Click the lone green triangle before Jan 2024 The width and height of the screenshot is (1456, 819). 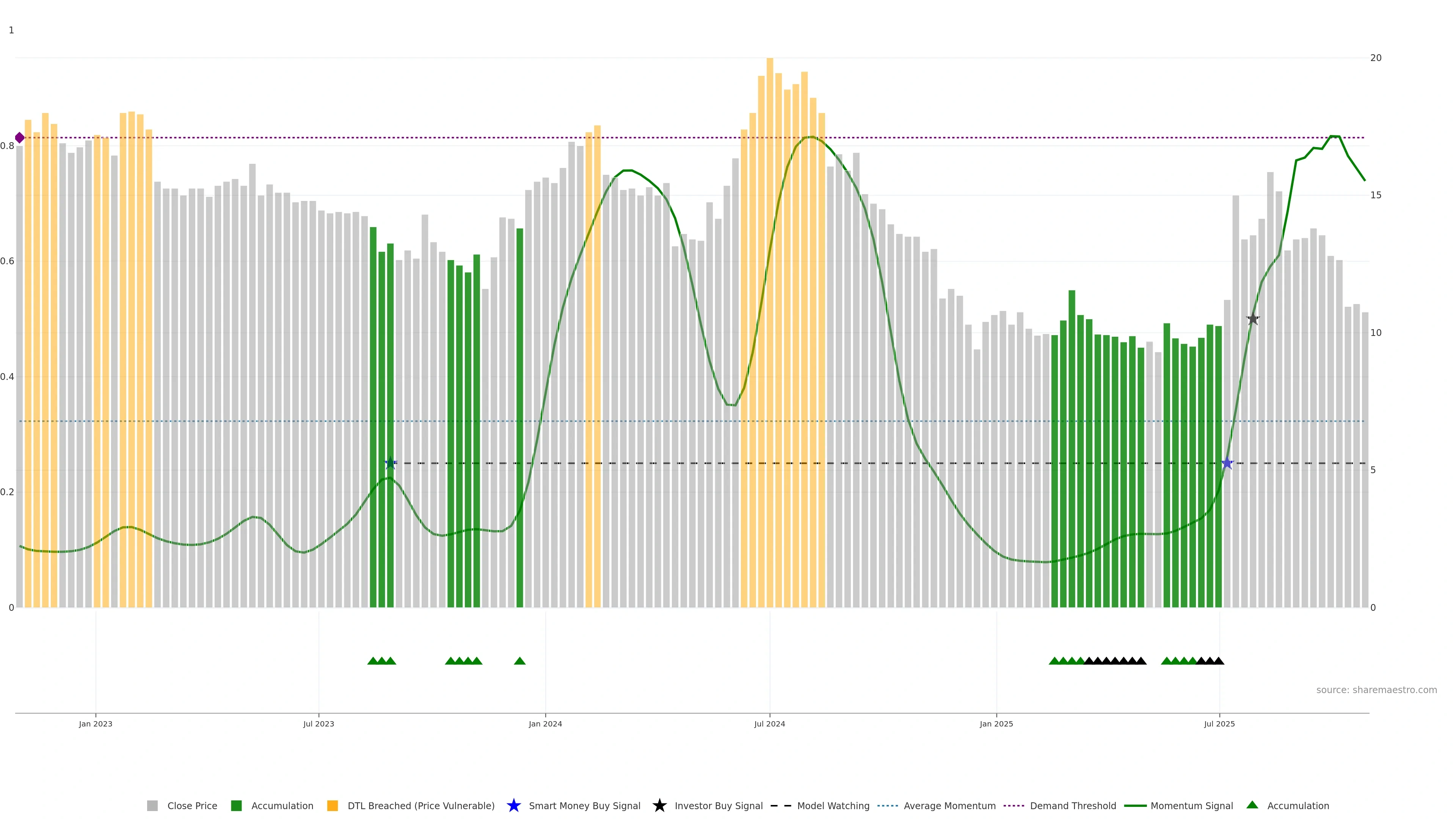pyautogui.click(x=519, y=661)
